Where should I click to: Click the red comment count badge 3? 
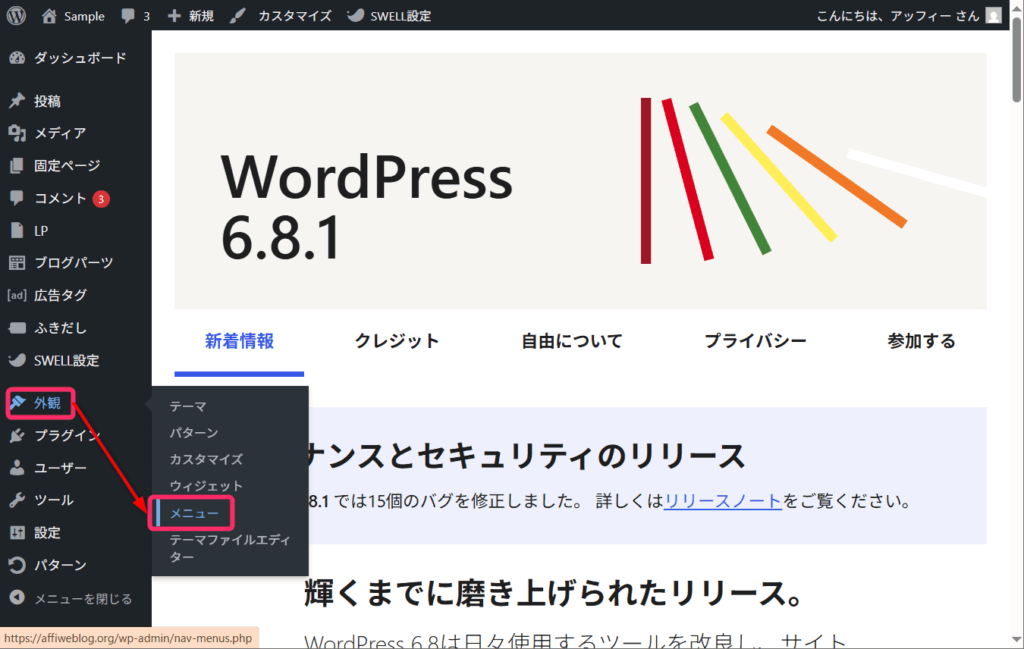(101, 199)
